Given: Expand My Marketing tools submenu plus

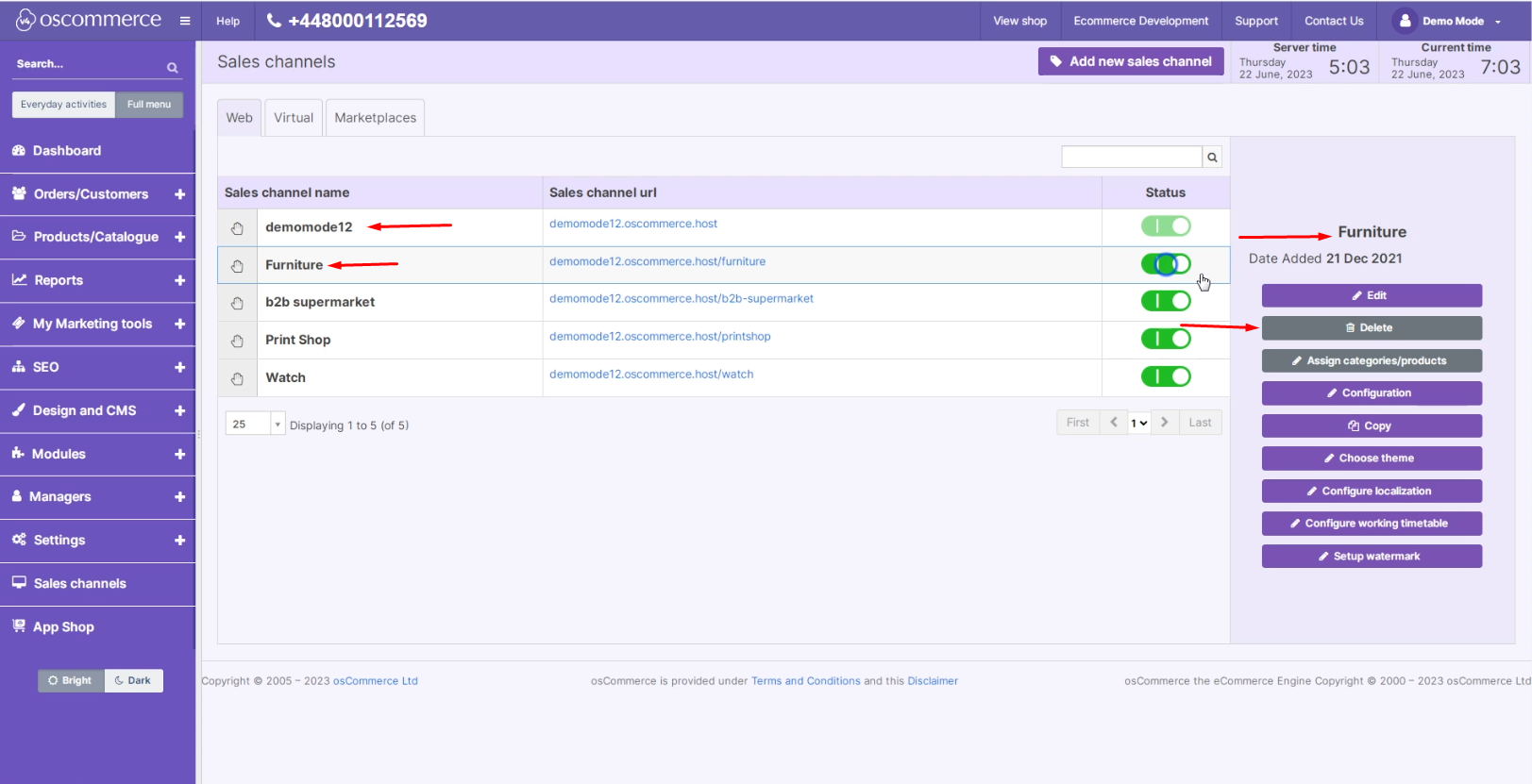Looking at the screenshot, I should (x=179, y=324).
